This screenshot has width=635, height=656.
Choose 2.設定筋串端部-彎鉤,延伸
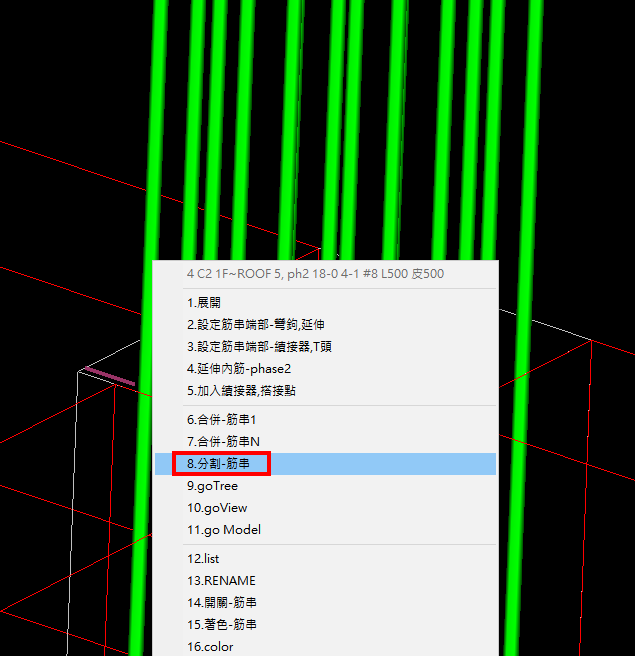click(x=325, y=325)
